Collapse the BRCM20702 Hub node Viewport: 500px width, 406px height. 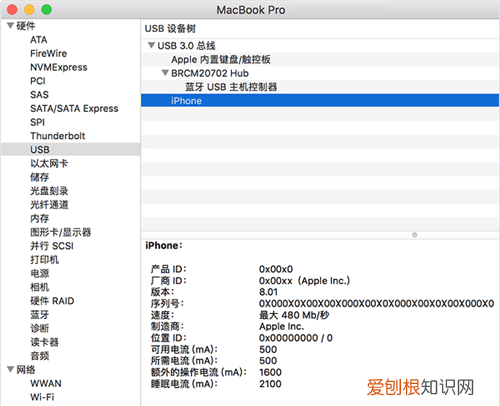[165, 73]
